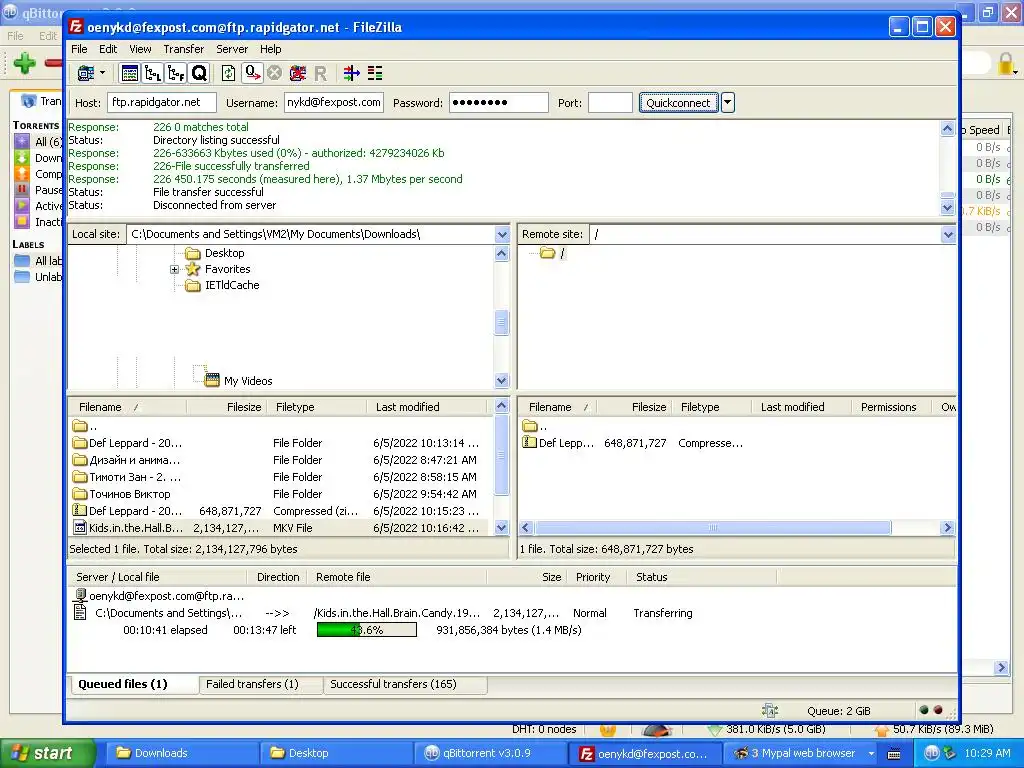The image size is (1024, 768).
Task: Toggle transfer queue display
Action: click(199, 73)
